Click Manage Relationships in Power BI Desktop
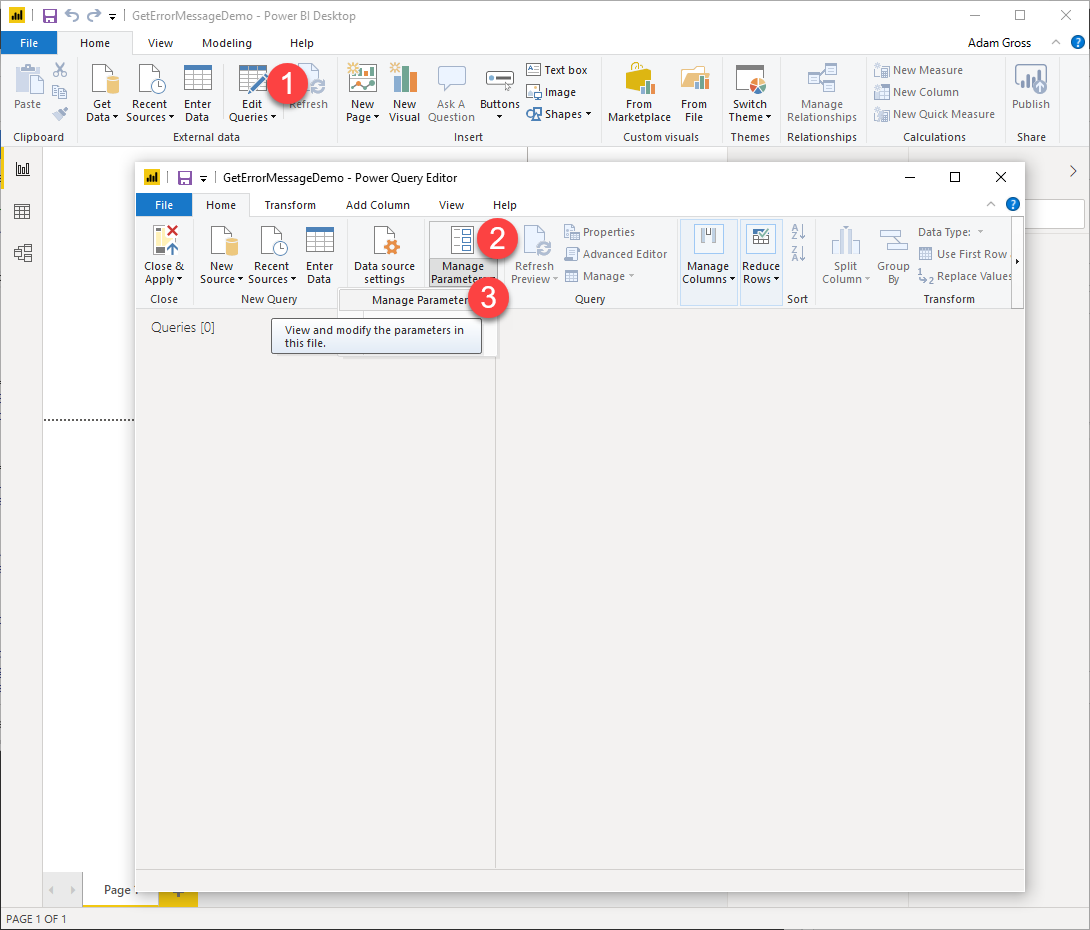This screenshot has width=1090, height=930. [822, 93]
